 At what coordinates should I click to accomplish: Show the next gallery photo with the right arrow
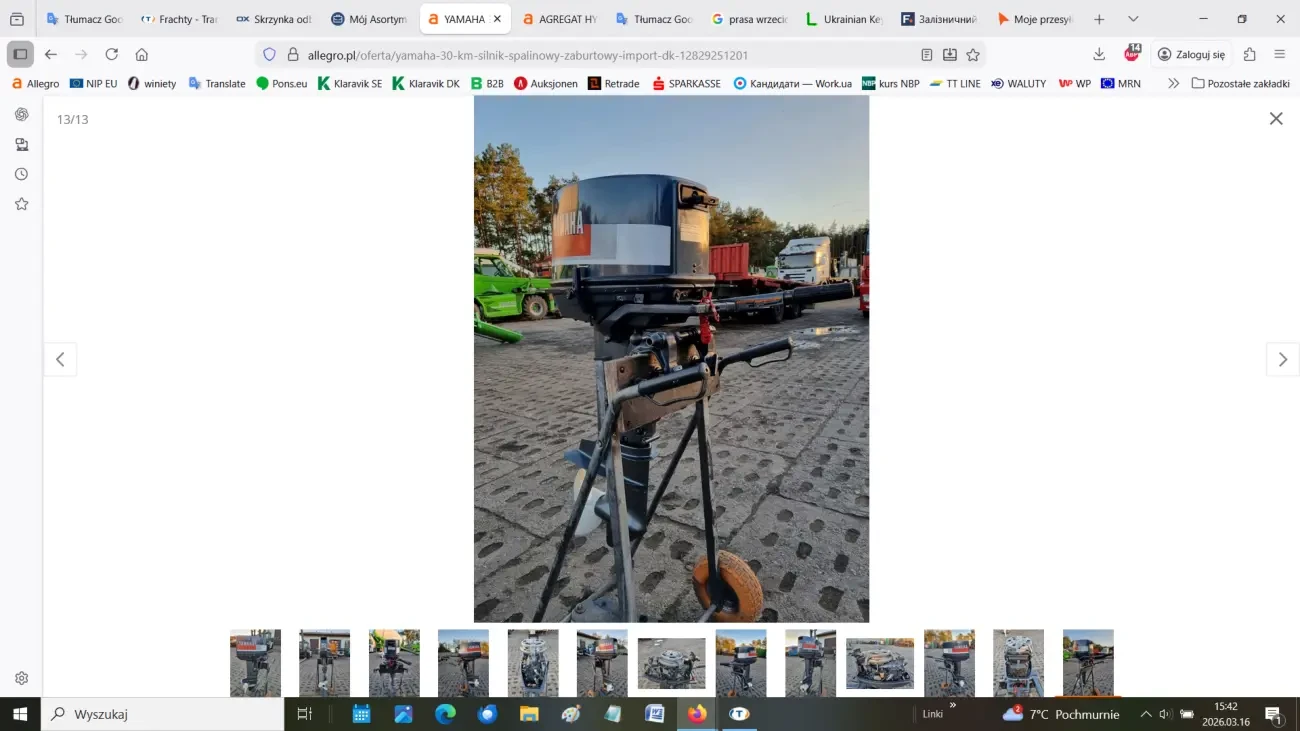(x=1282, y=360)
